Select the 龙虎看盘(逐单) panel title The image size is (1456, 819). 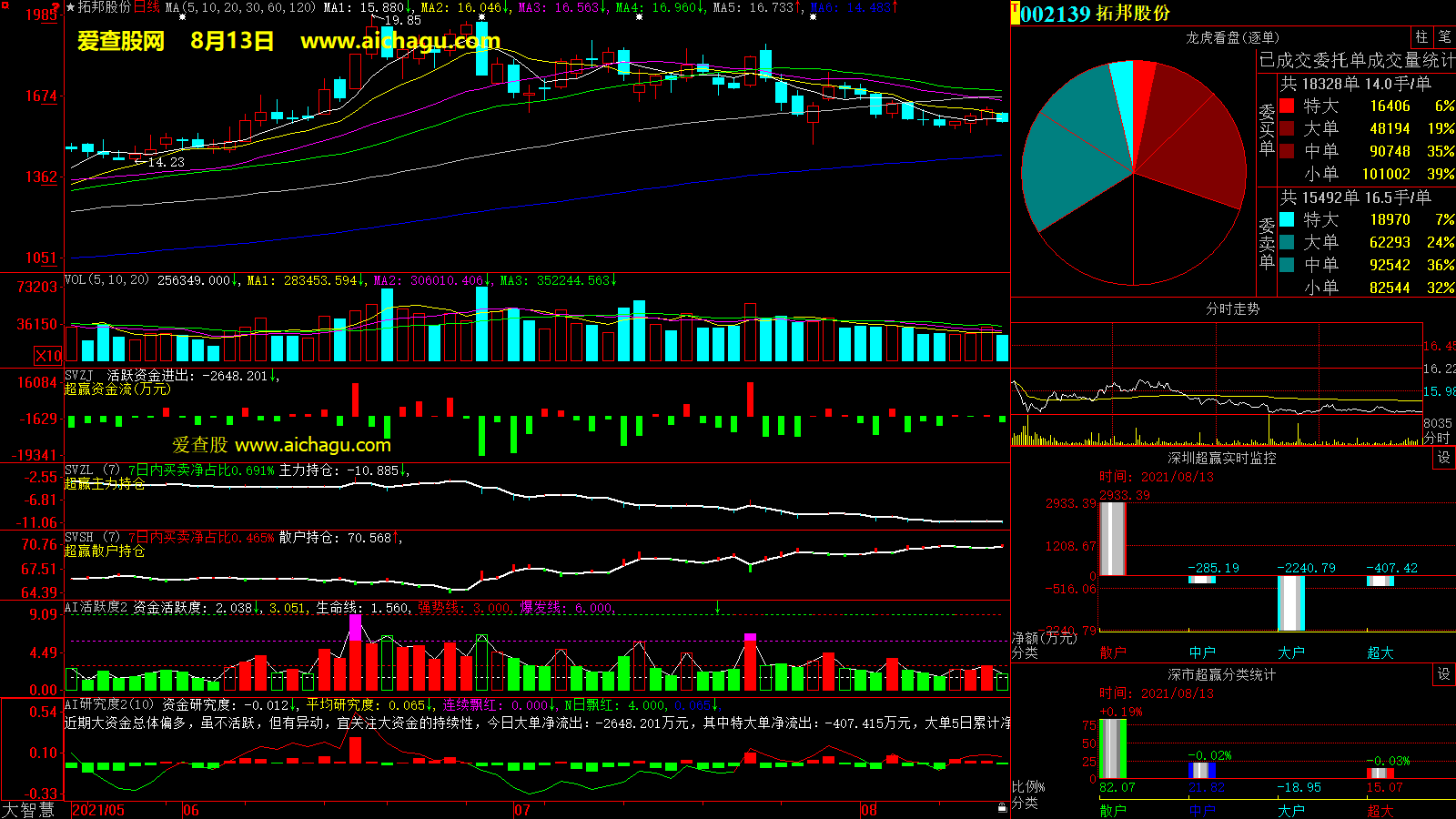tap(1232, 37)
